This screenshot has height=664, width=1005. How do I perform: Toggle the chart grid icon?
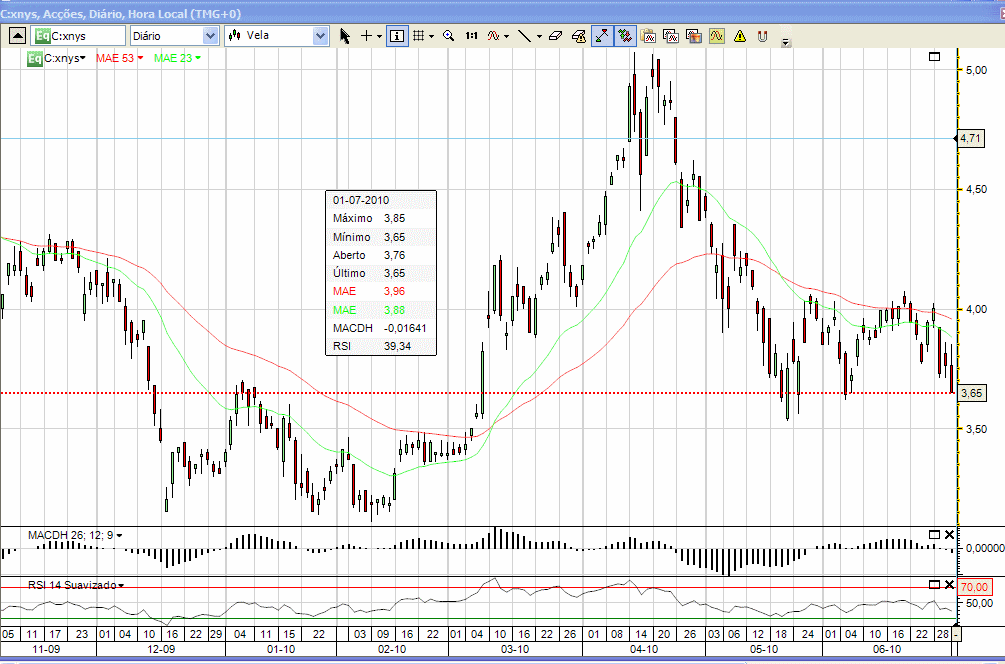pyautogui.click(x=419, y=36)
